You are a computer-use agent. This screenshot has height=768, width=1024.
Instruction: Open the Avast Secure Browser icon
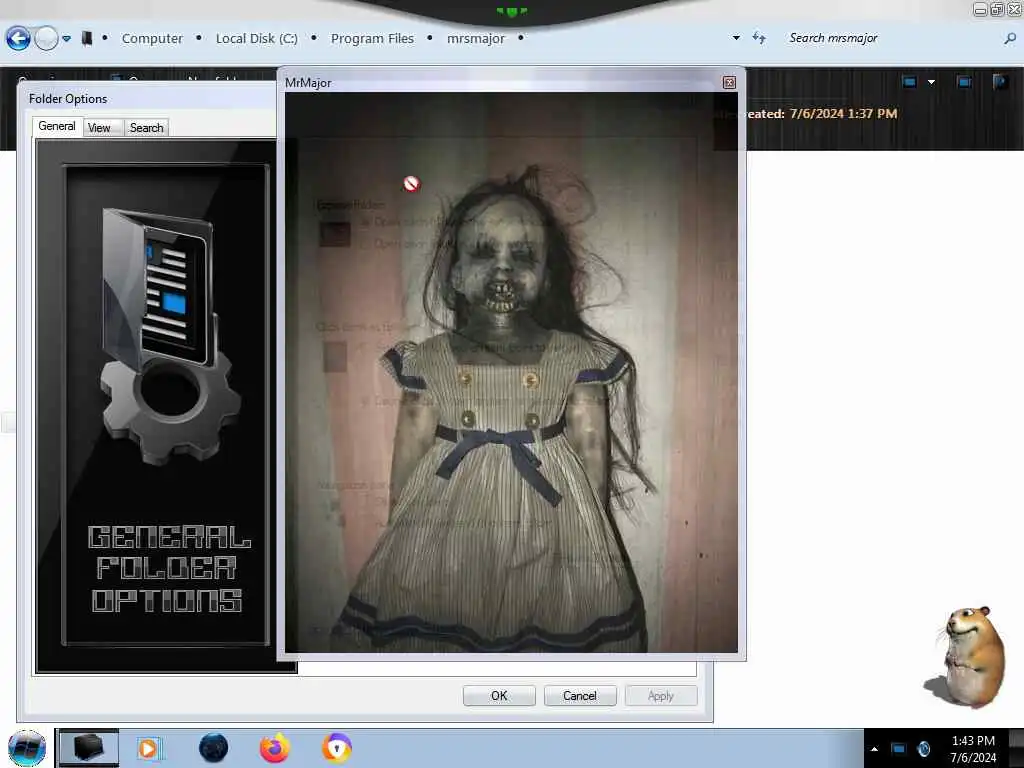pos(336,748)
